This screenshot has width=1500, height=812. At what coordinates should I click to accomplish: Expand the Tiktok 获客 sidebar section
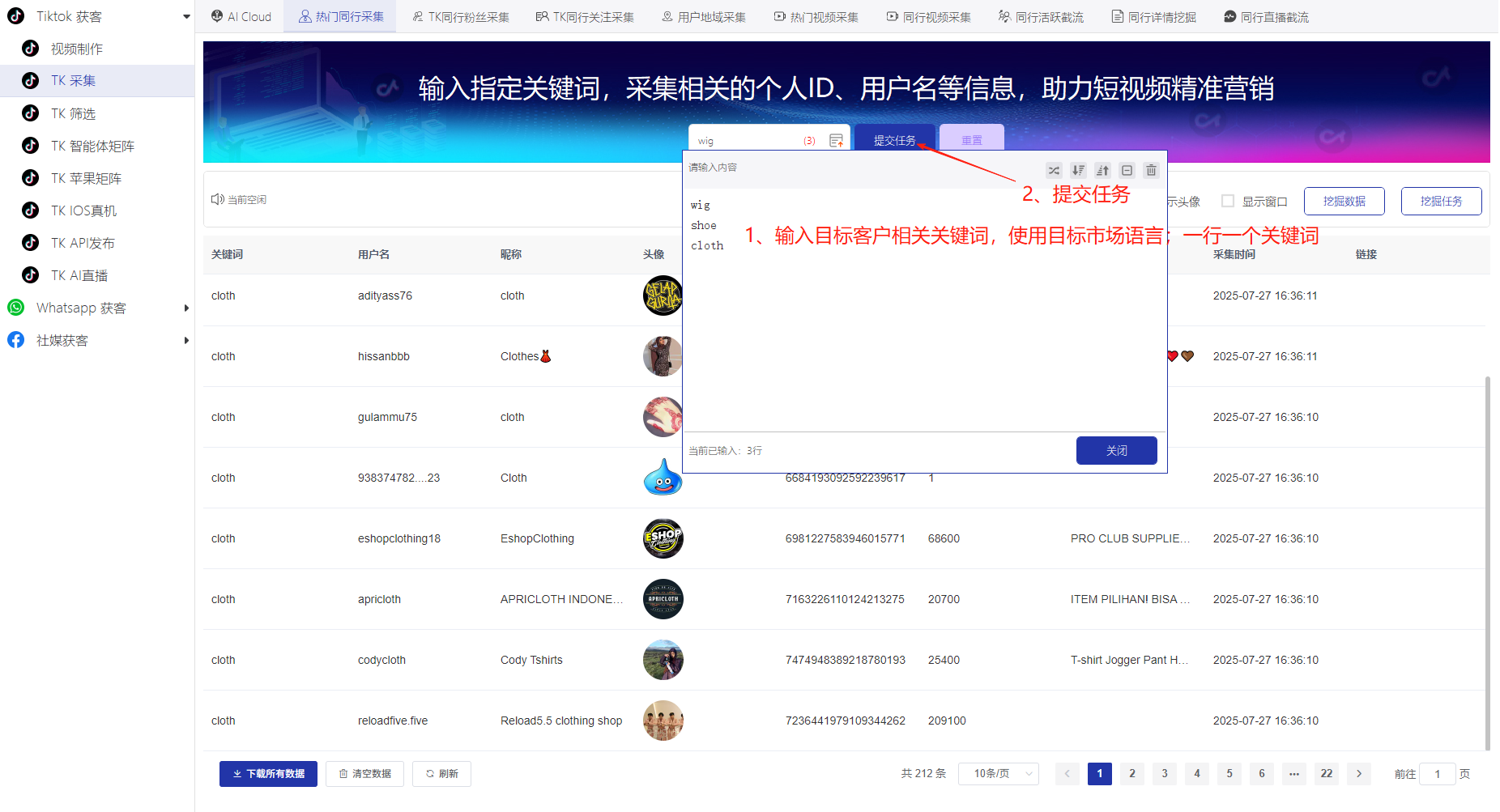pyautogui.click(x=187, y=15)
